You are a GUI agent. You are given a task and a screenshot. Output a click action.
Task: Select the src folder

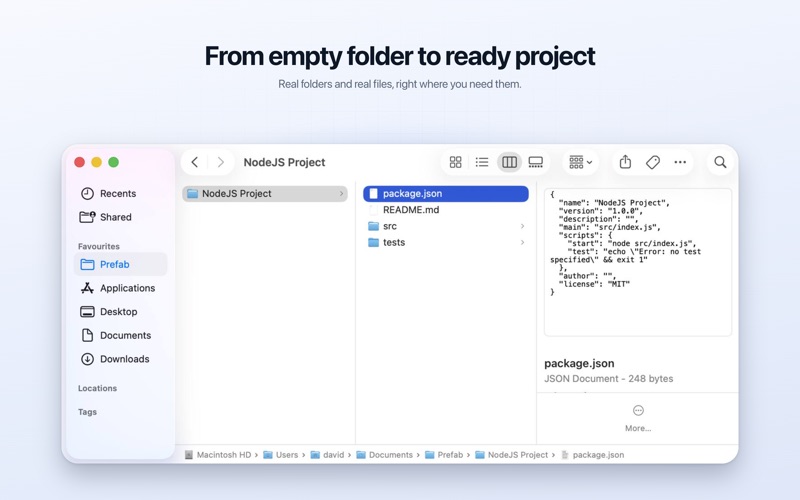tap(445, 226)
